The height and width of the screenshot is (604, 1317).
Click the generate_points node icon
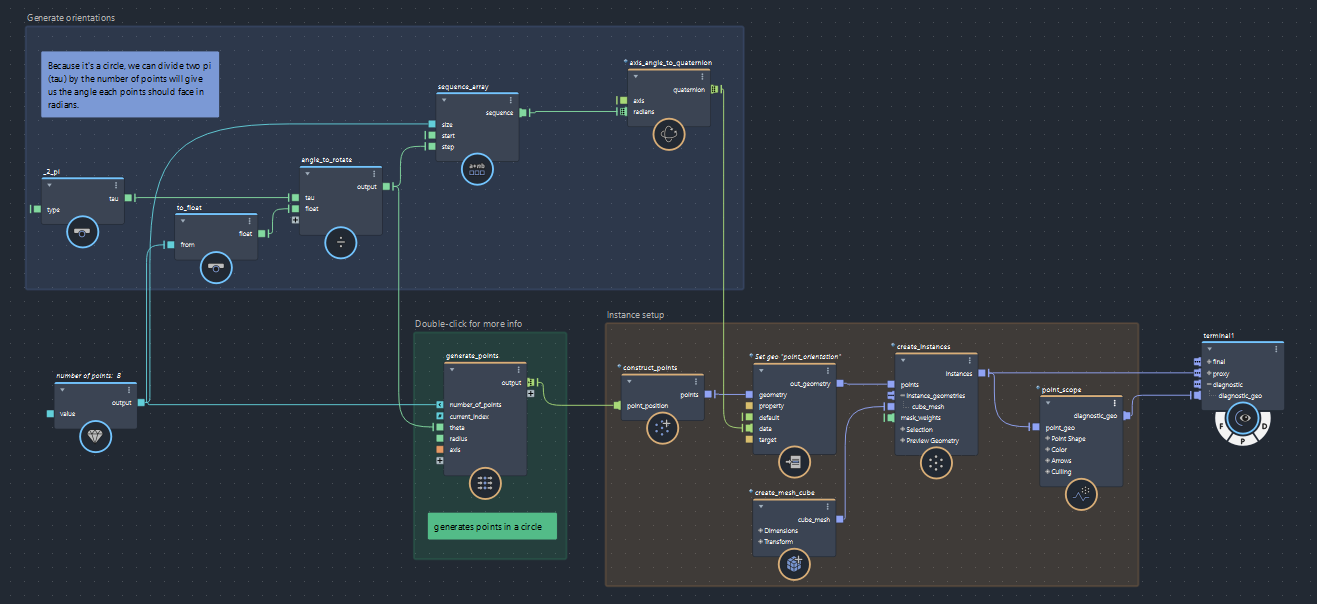pos(485,483)
